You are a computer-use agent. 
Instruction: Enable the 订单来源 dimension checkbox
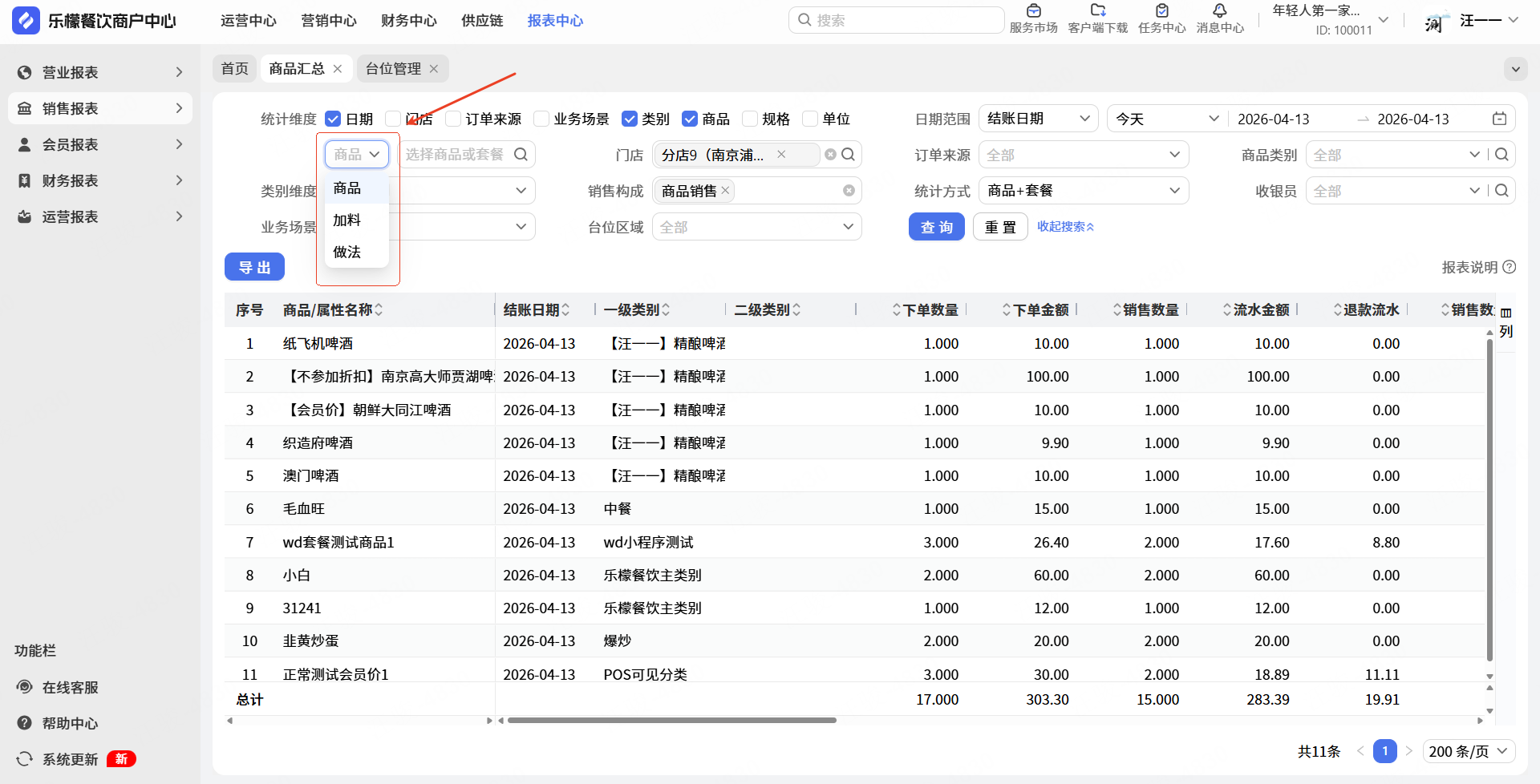coord(454,119)
